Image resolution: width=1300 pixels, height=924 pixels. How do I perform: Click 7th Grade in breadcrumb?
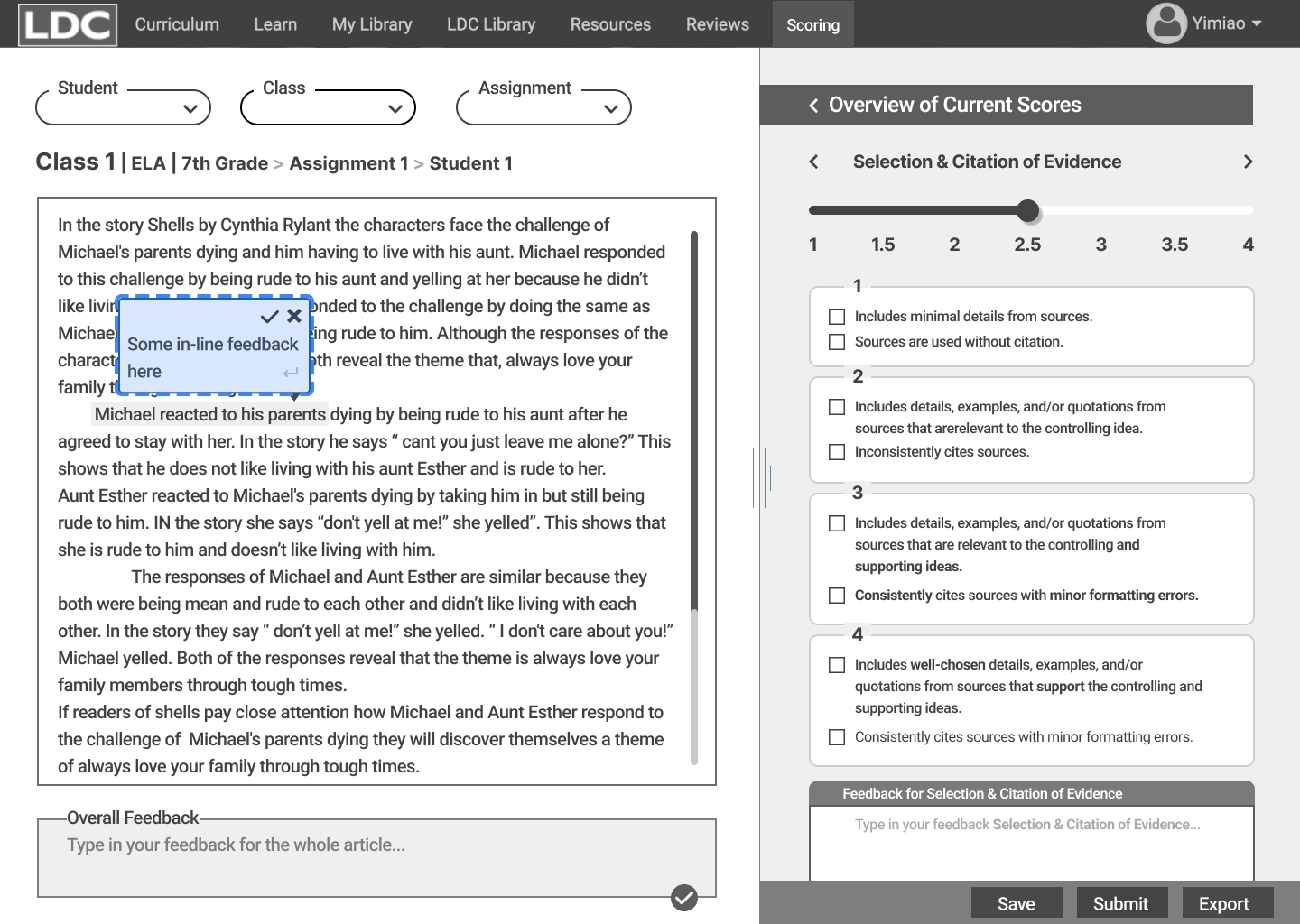225,163
